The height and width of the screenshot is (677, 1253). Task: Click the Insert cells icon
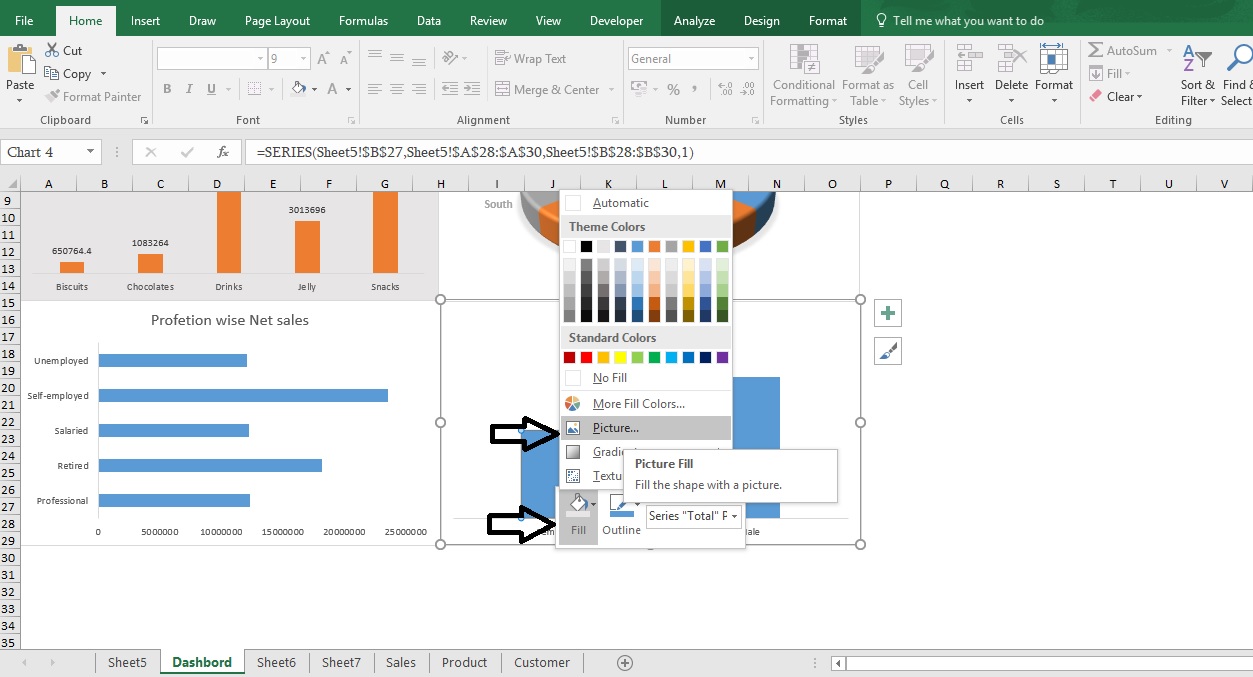[x=969, y=59]
